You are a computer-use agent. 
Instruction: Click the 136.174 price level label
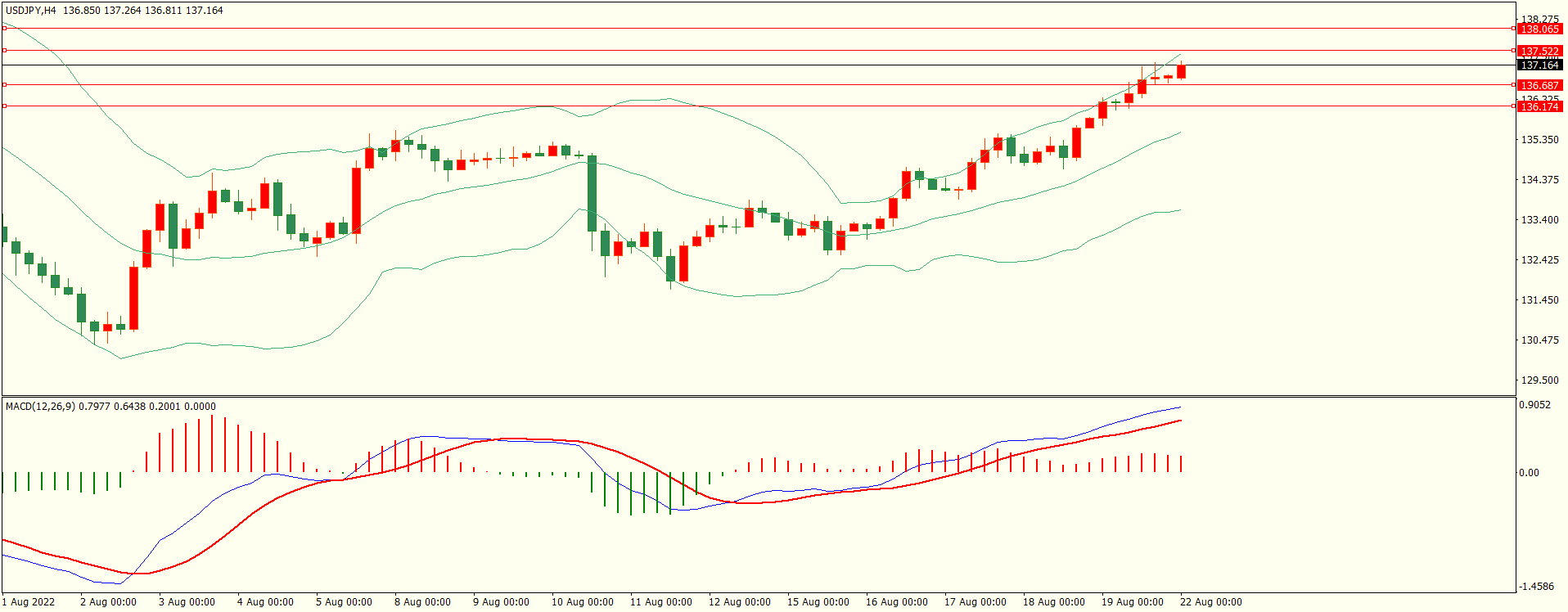click(x=1539, y=107)
